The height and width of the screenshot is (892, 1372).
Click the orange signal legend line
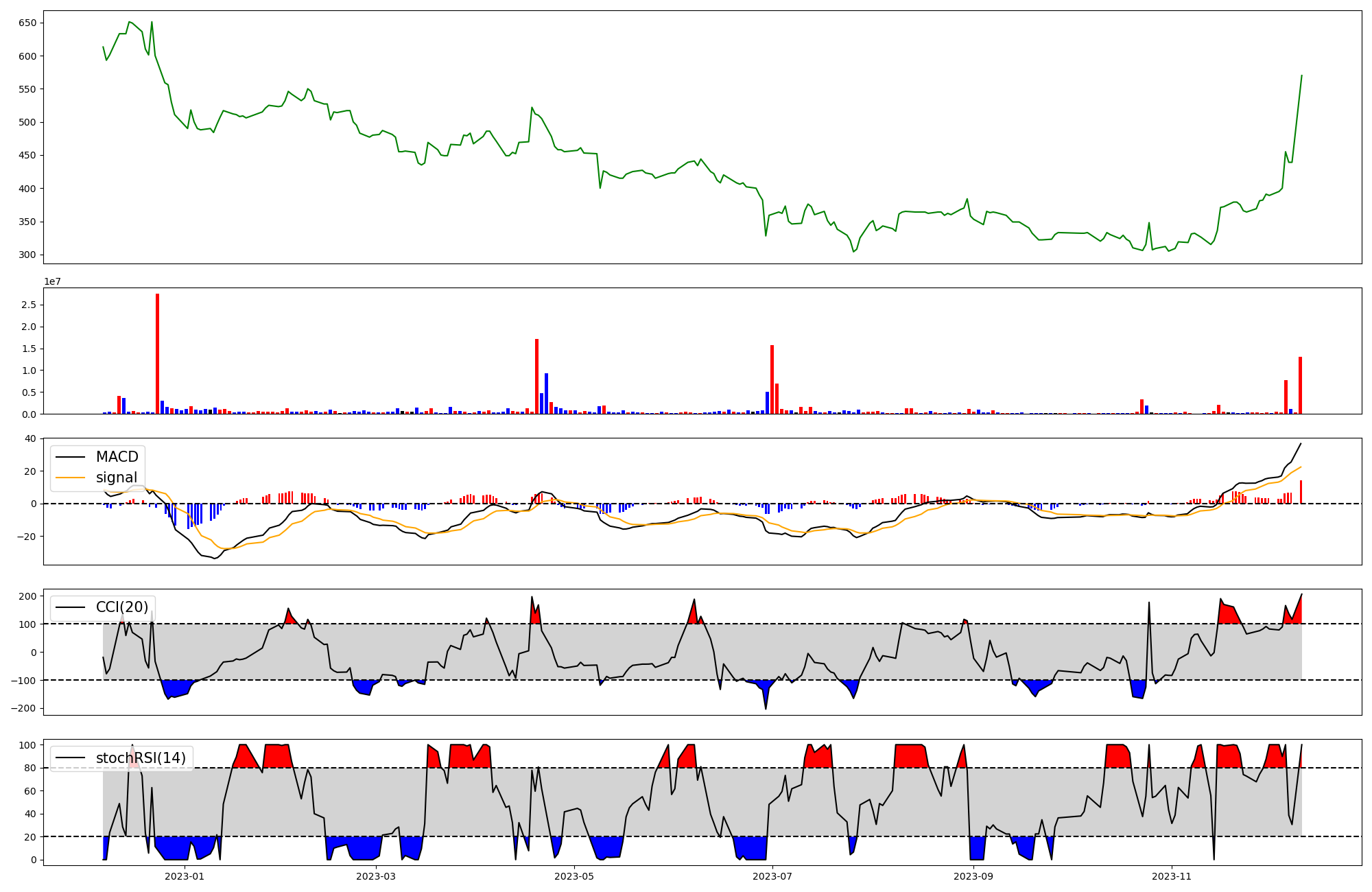click(70, 478)
